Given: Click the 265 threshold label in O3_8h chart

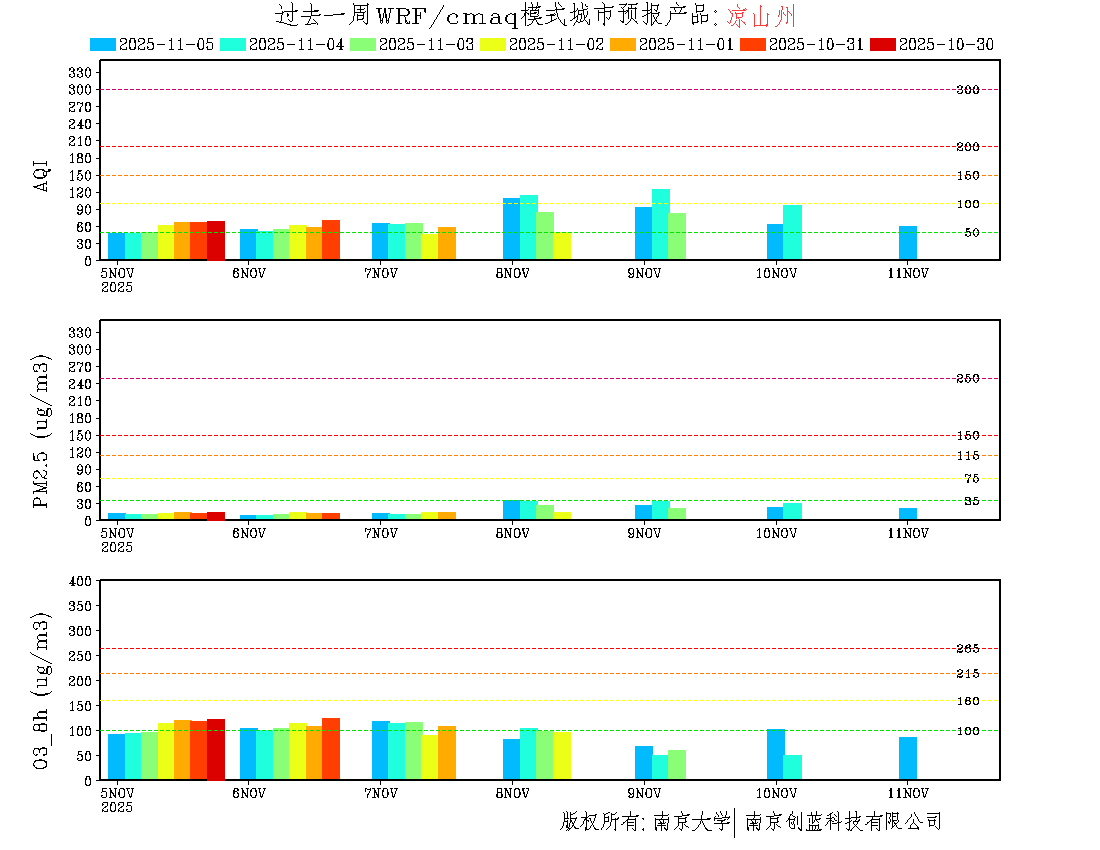Looking at the screenshot, I should 967,649.
